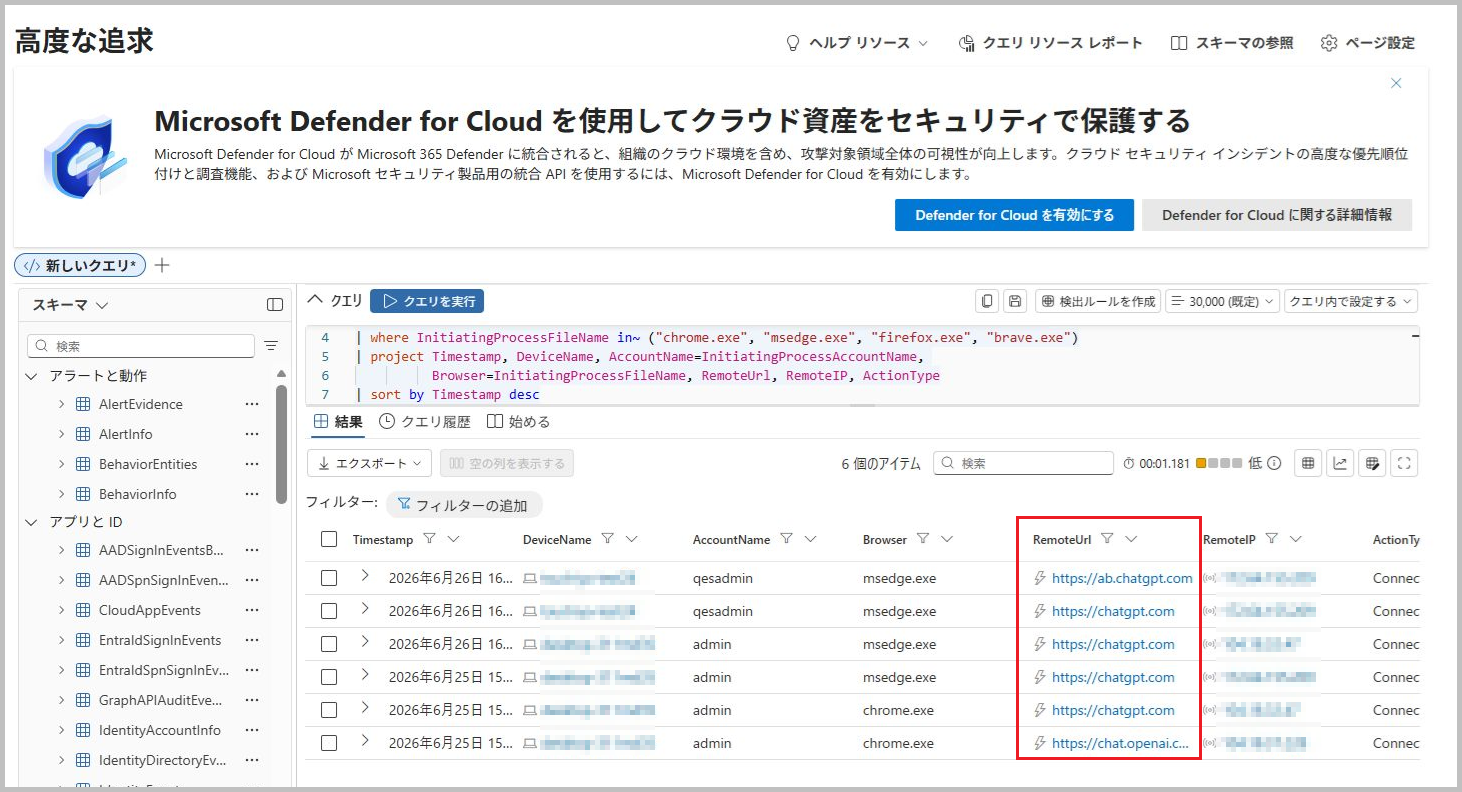Image resolution: width=1462 pixels, height=792 pixels.
Task: Open the customize columns icon
Action: tap(1373, 463)
